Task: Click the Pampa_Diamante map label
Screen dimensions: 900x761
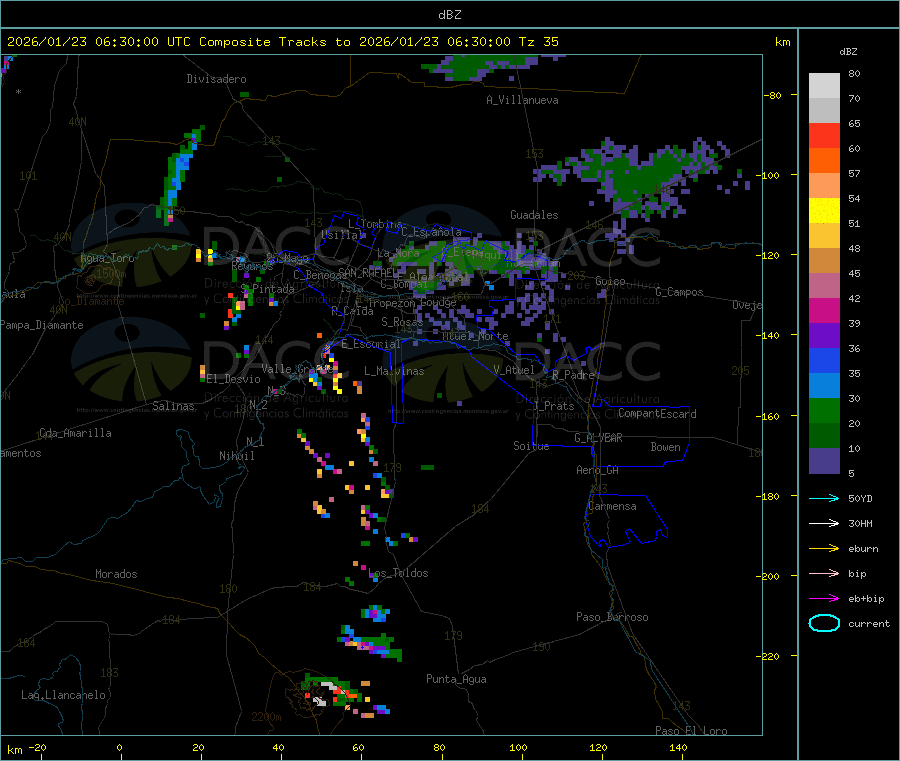Action: (x=41, y=325)
